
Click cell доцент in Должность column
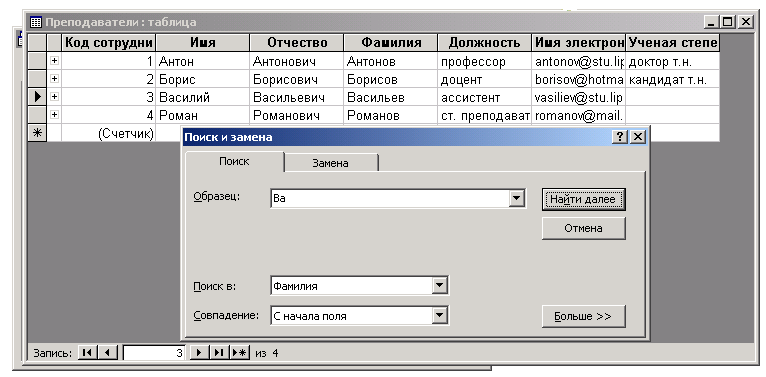click(x=485, y=79)
